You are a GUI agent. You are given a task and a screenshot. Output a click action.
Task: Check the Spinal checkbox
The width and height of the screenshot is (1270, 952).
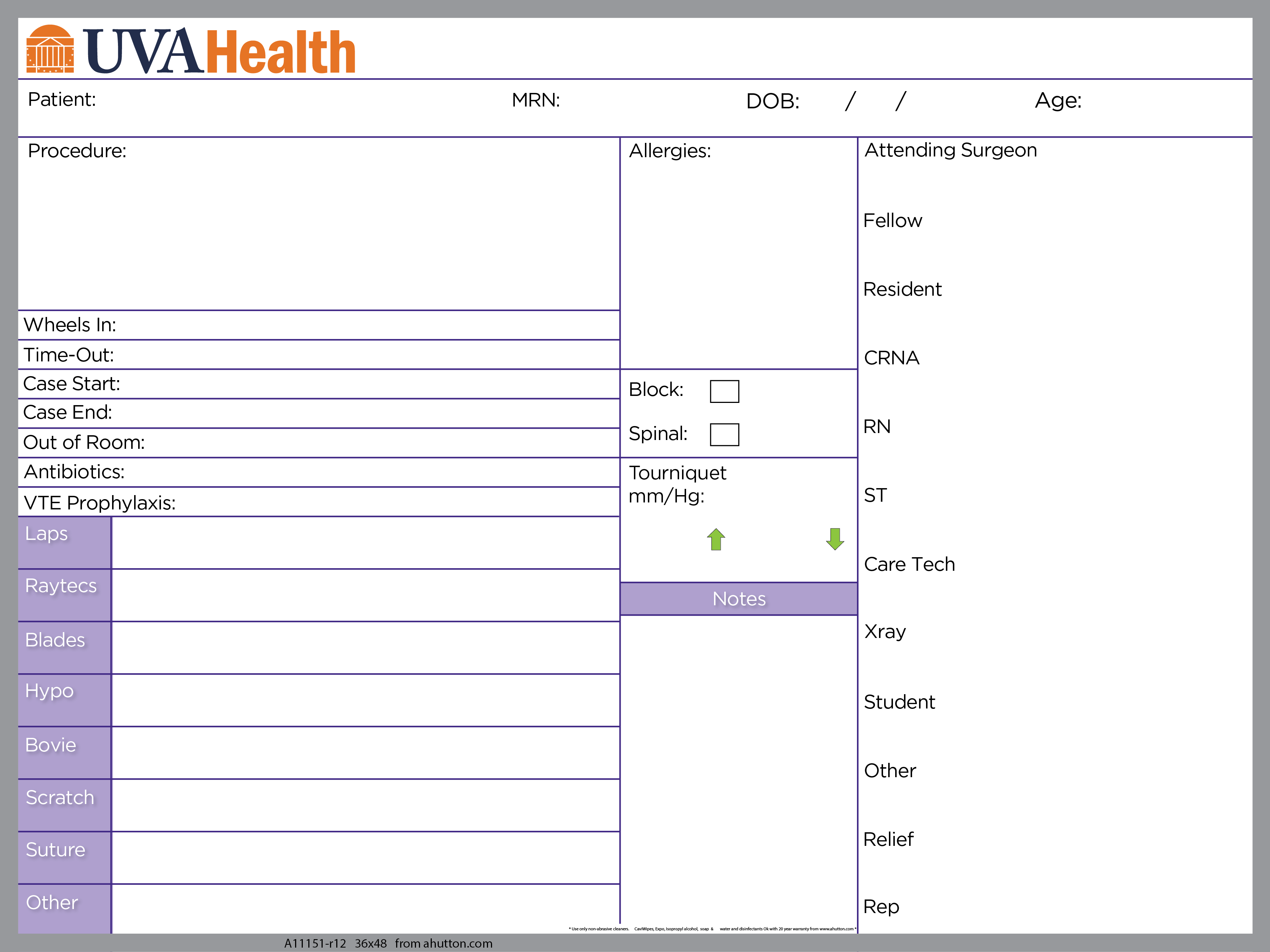click(725, 434)
